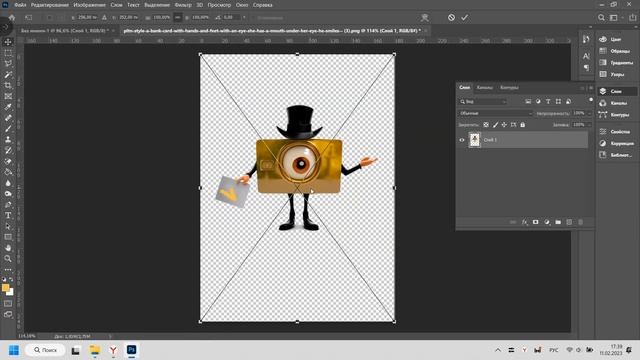
Task: Select the Hand tool
Action: click(x=8, y=248)
